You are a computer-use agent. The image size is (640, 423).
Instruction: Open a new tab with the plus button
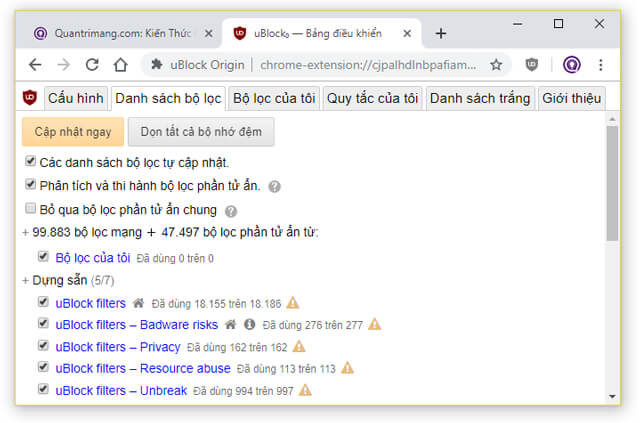click(x=441, y=33)
